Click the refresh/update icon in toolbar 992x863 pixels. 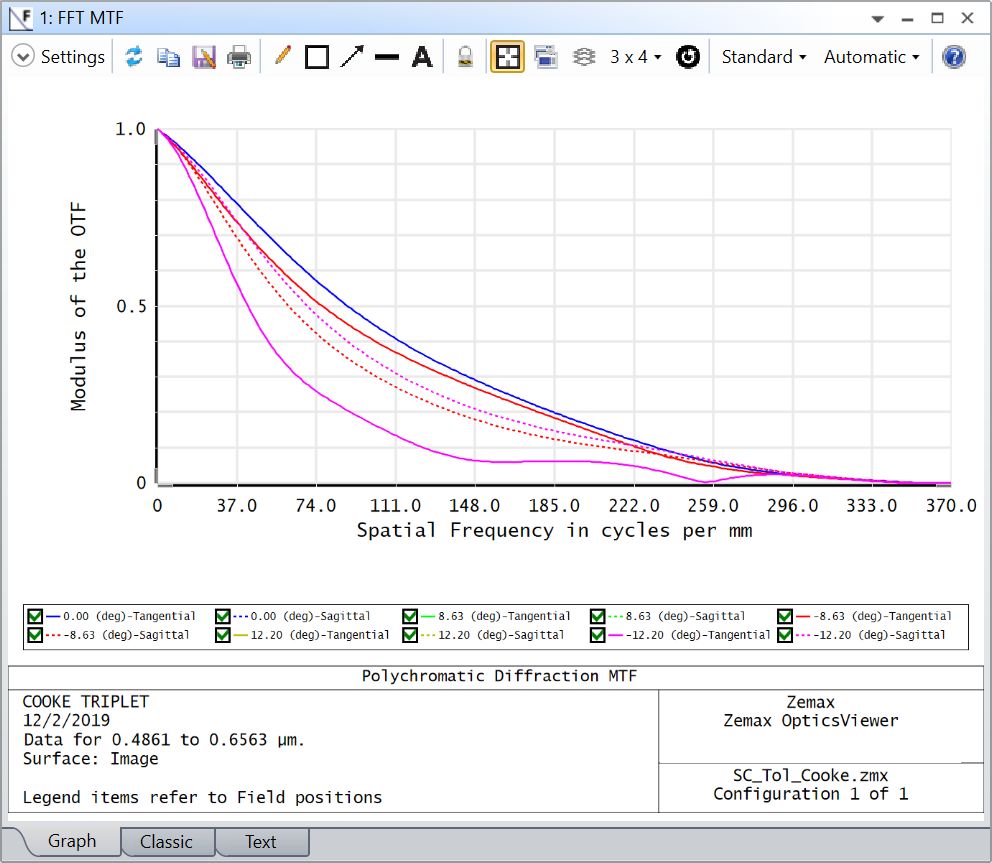pos(133,57)
